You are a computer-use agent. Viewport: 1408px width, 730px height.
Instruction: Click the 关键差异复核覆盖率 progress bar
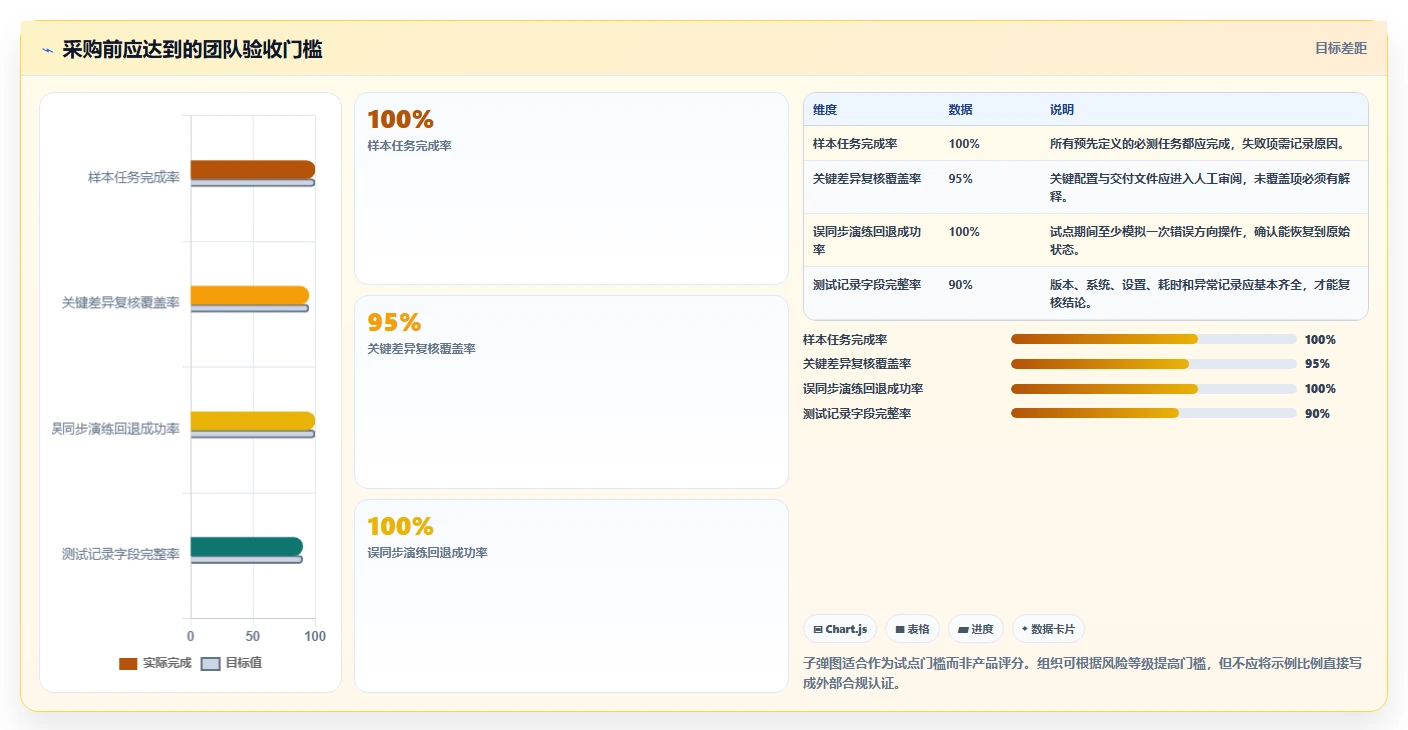coord(1154,364)
